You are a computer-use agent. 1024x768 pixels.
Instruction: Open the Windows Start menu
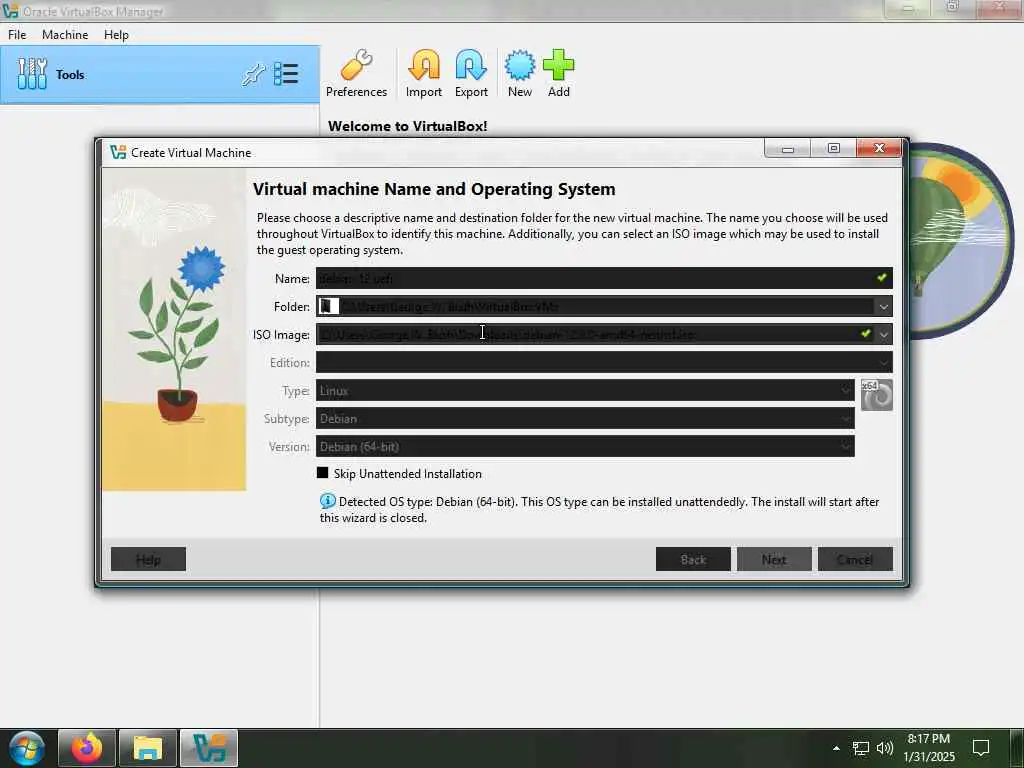27,748
